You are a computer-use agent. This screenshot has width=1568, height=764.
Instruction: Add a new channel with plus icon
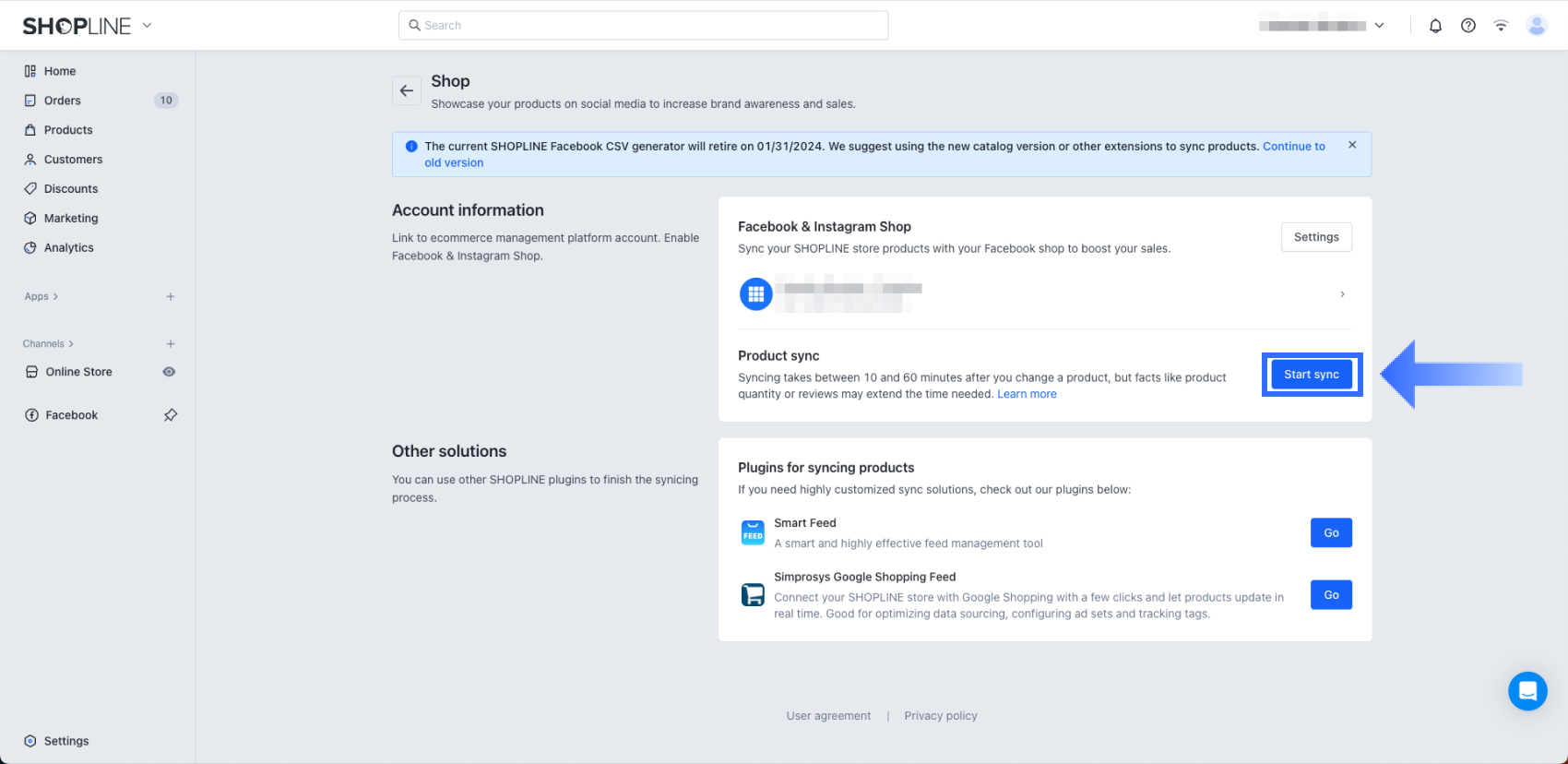(x=171, y=344)
